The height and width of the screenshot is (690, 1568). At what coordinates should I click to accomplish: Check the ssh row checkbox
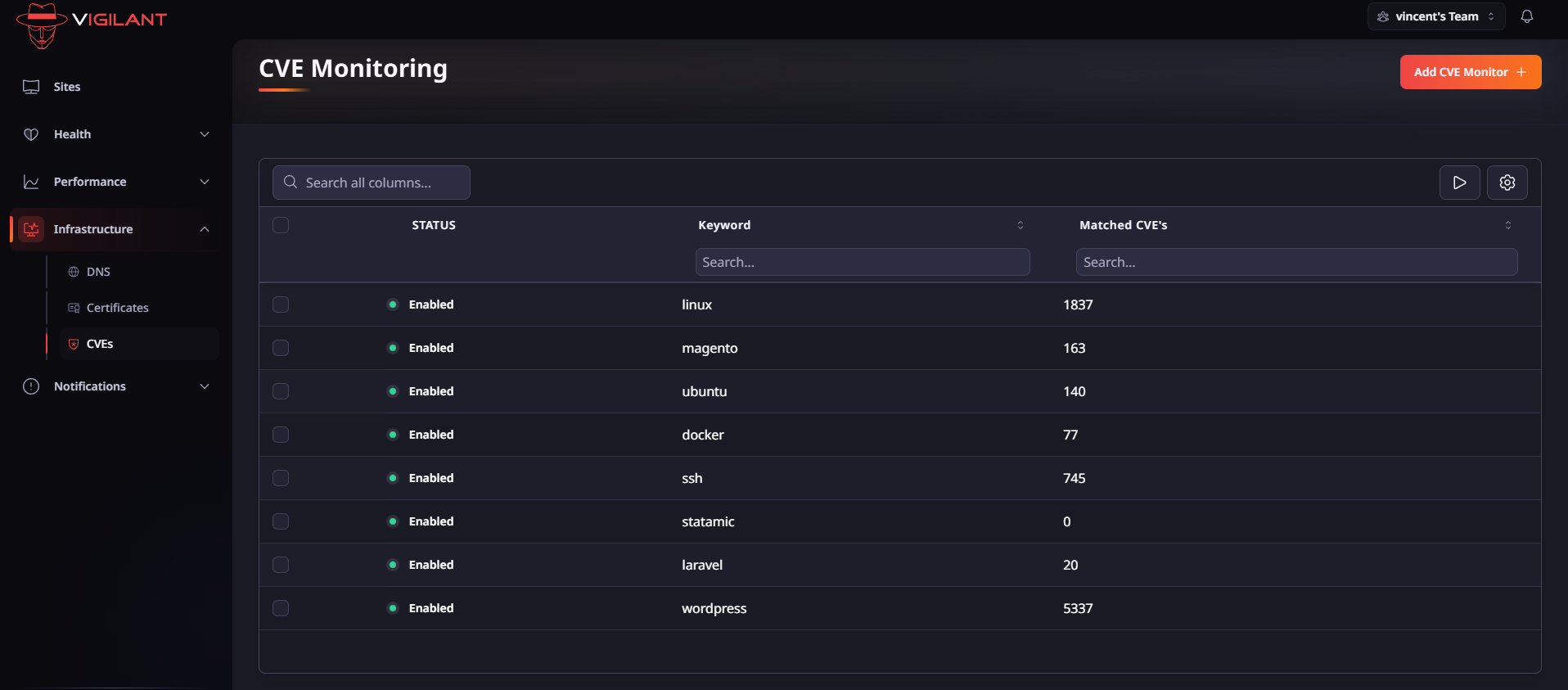tap(281, 478)
